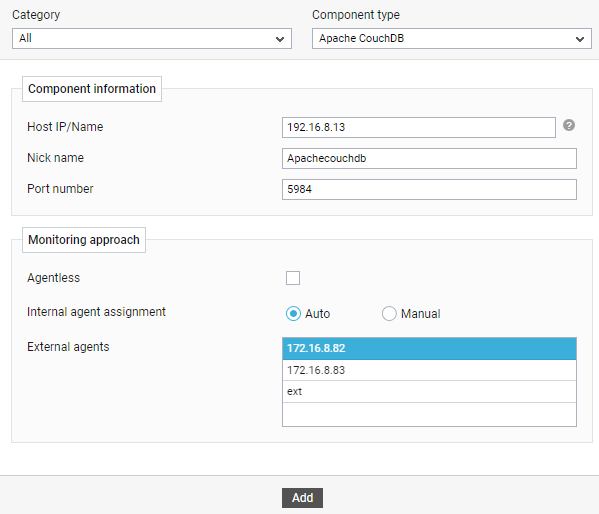Viewport: 599px width, 514px height.
Task: Open the Component type dropdown
Action: (452, 38)
